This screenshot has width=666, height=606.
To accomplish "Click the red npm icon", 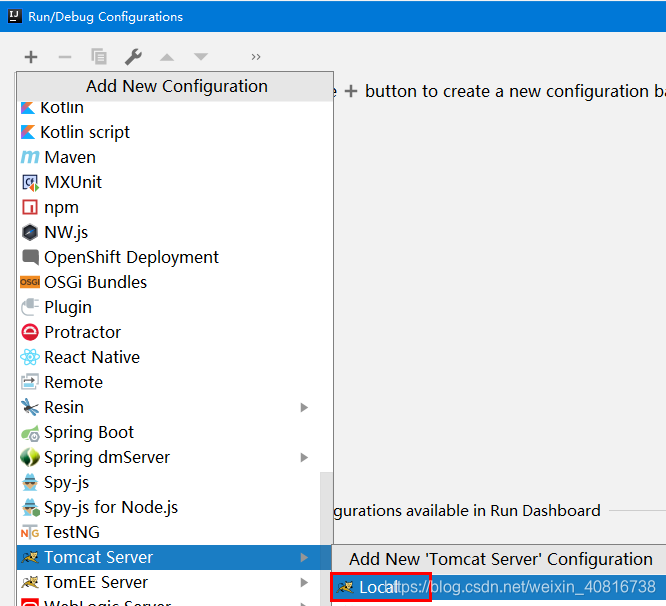I will point(30,207).
